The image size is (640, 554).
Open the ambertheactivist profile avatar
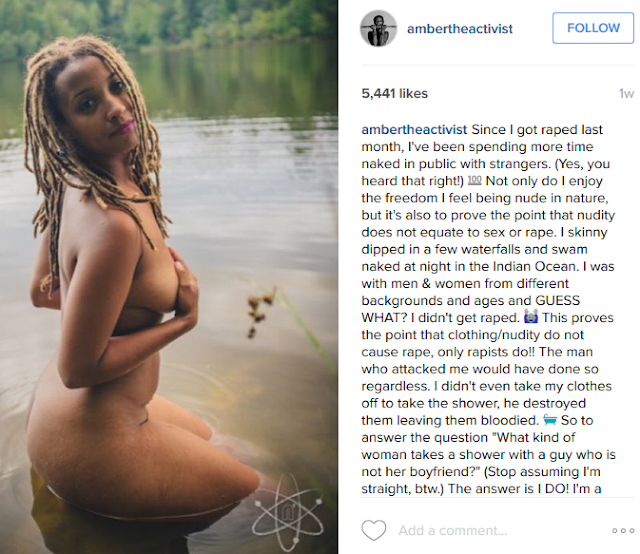pyautogui.click(x=378, y=28)
